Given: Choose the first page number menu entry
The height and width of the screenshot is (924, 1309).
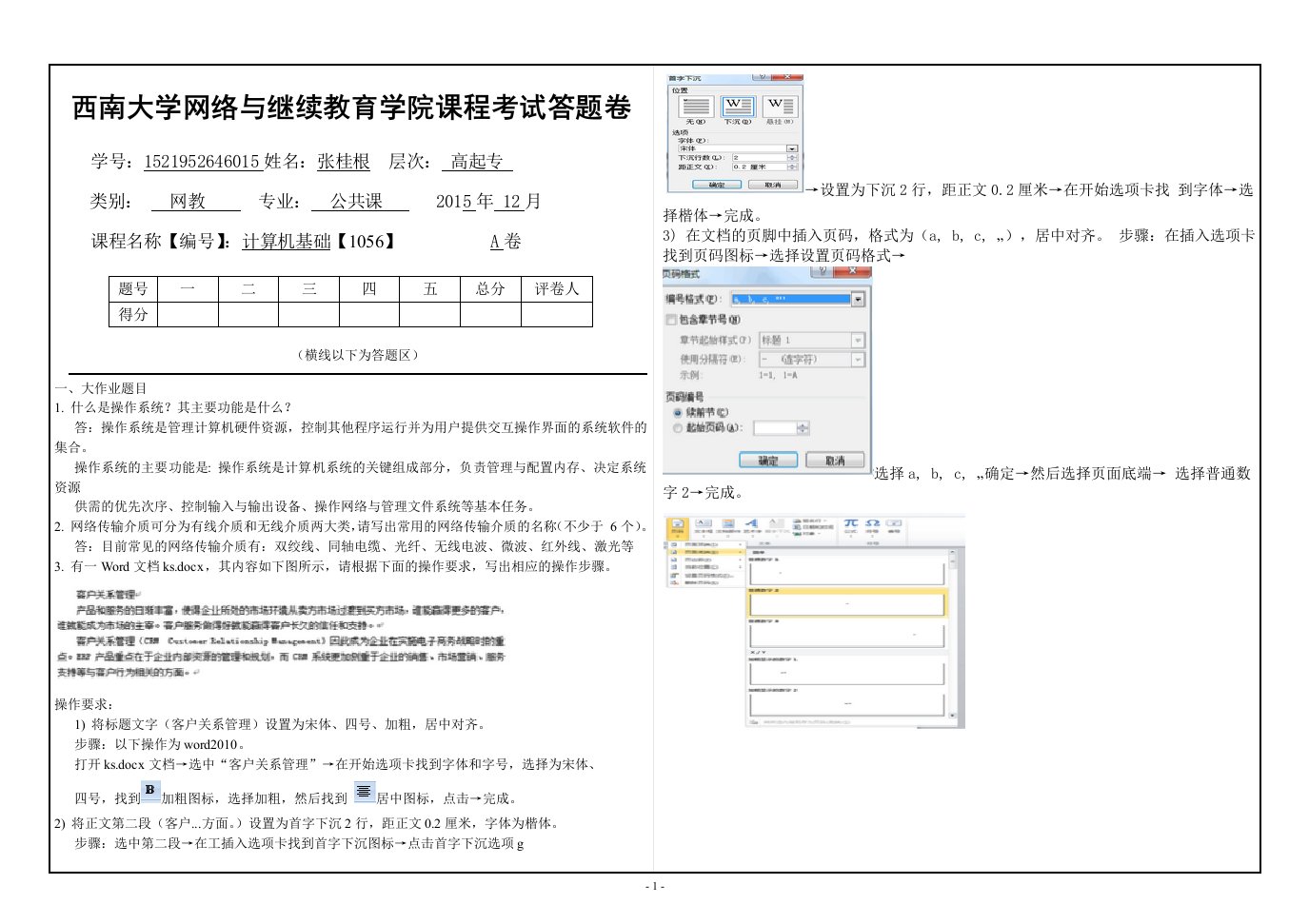Looking at the screenshot, I should (x=705, y=544).
